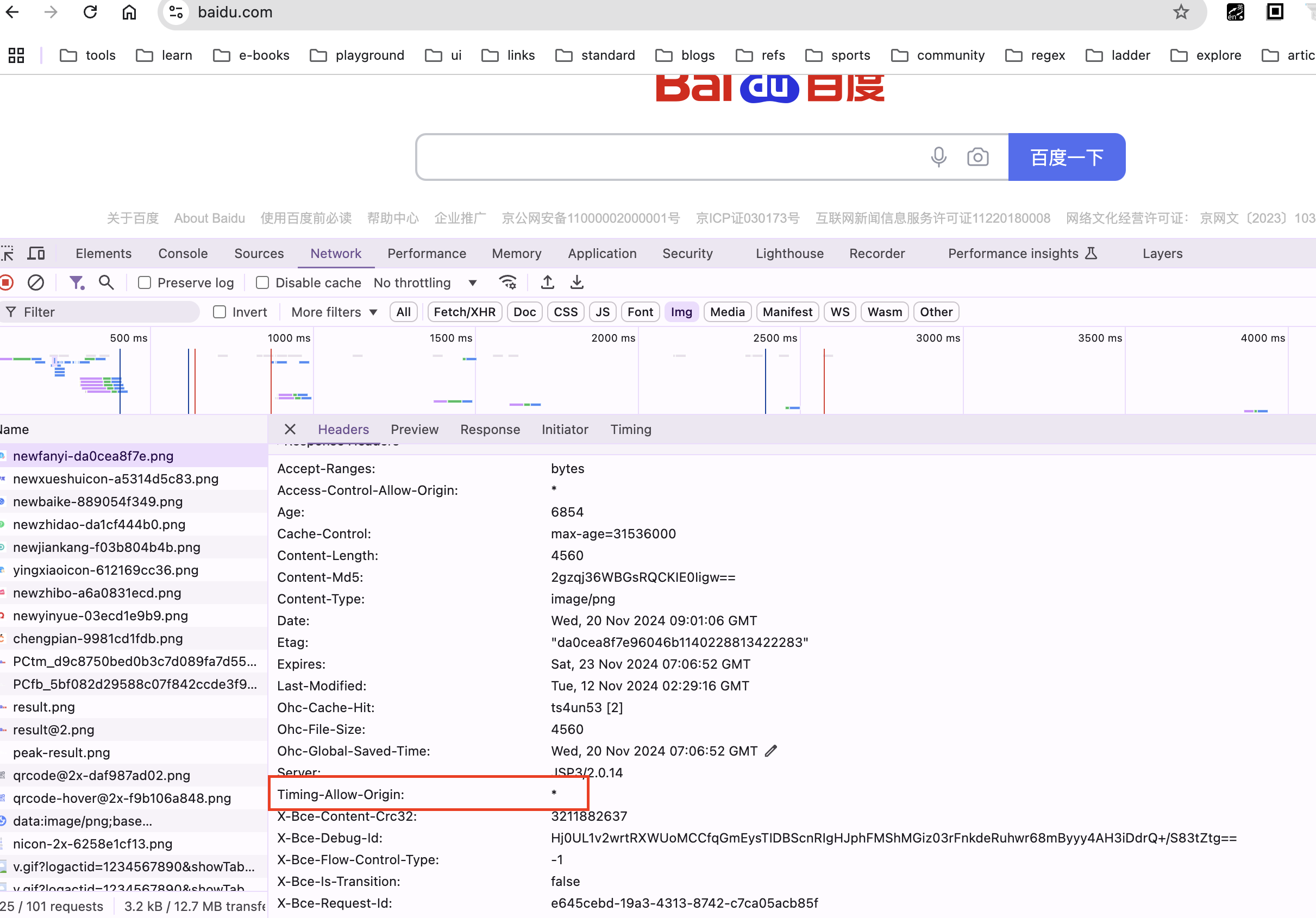Expand the More filters dropdown

334,312
